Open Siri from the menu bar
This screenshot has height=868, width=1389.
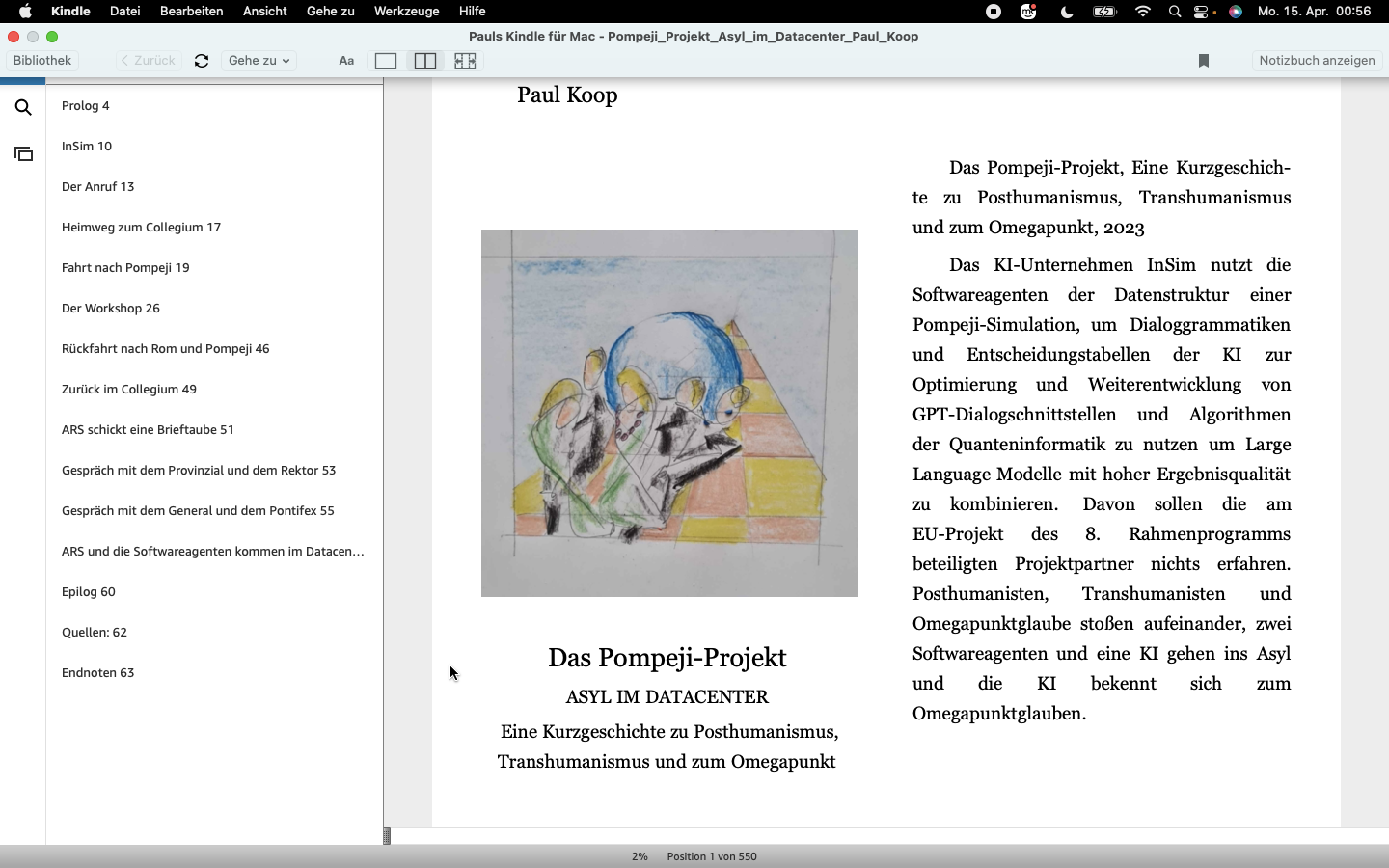(1236, 12)
